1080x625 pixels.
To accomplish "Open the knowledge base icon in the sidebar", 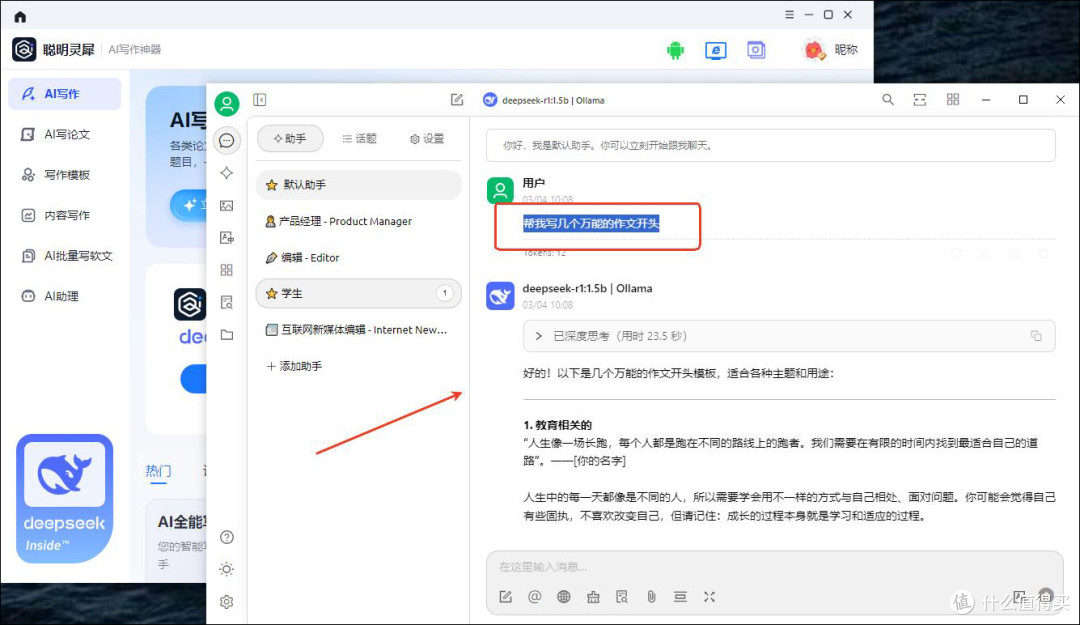I will click(x=227, y=303).
